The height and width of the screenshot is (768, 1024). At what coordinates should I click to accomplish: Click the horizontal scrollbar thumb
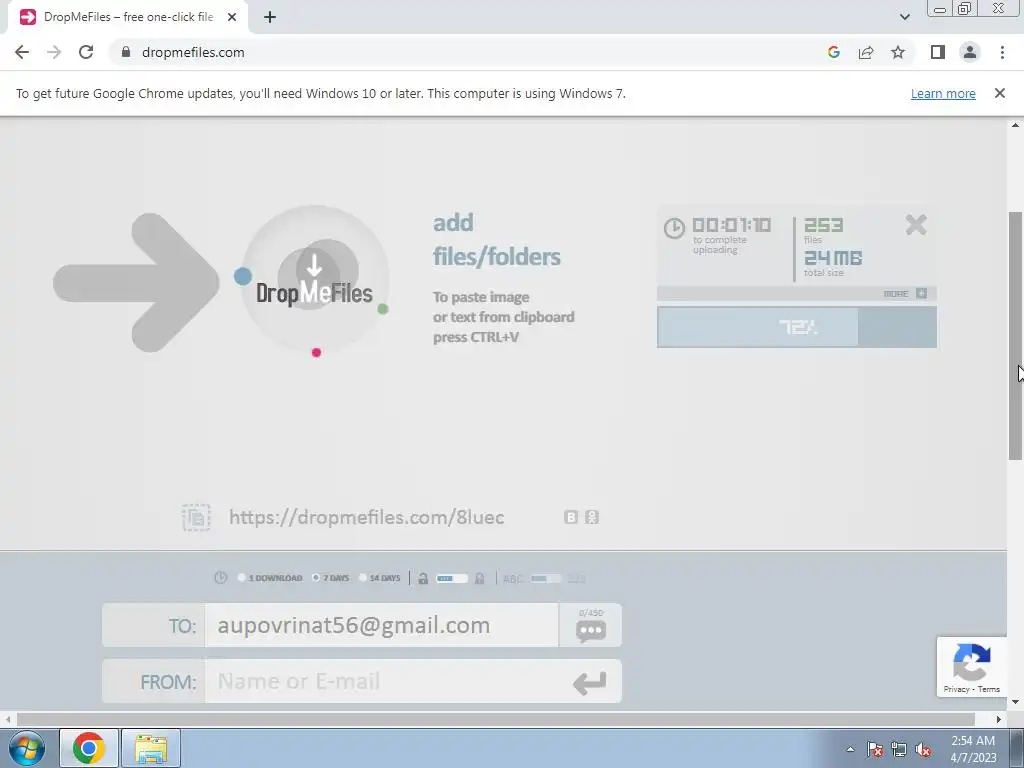click(495, 719)
